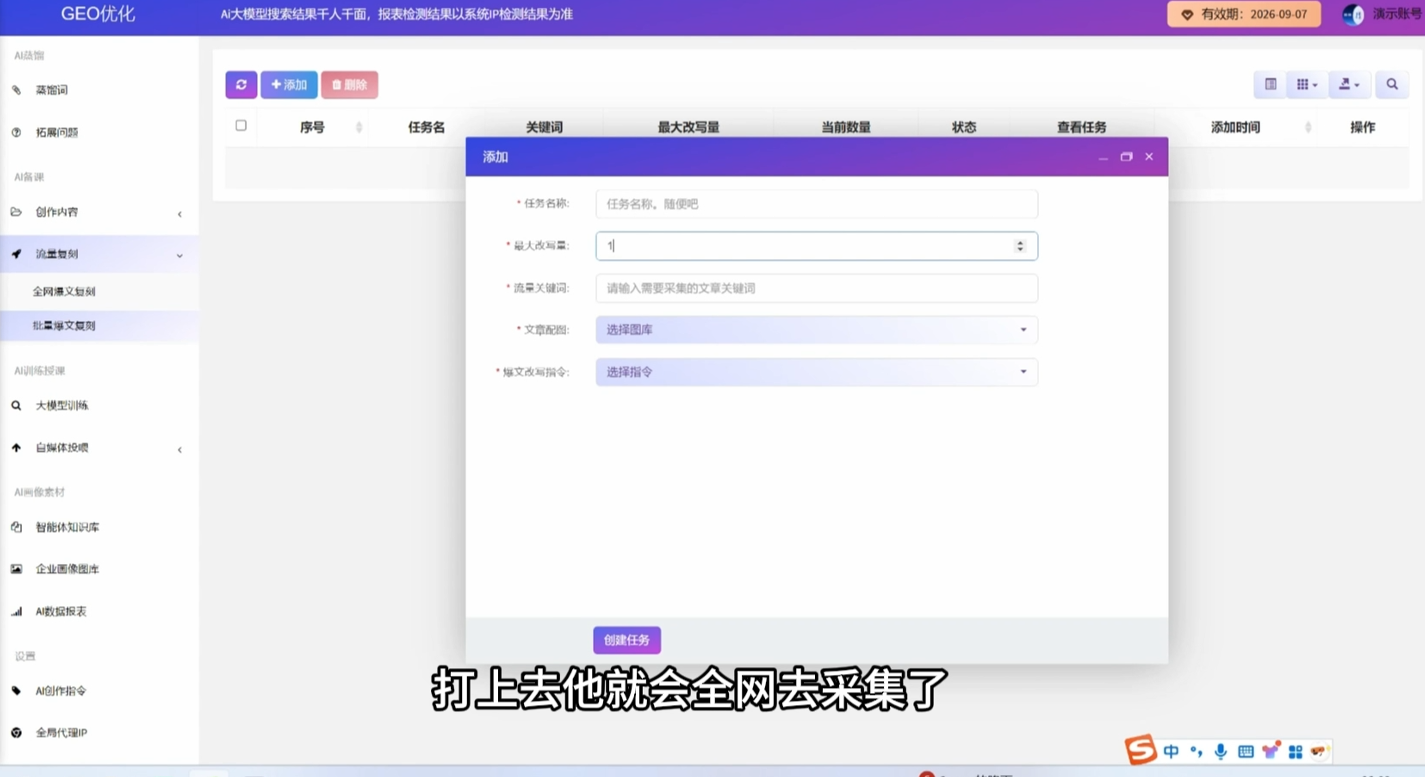The image size is (1425, 777).
Task: Open the 爆文改写指令 选择指令 dropdown
Action: 816,372
